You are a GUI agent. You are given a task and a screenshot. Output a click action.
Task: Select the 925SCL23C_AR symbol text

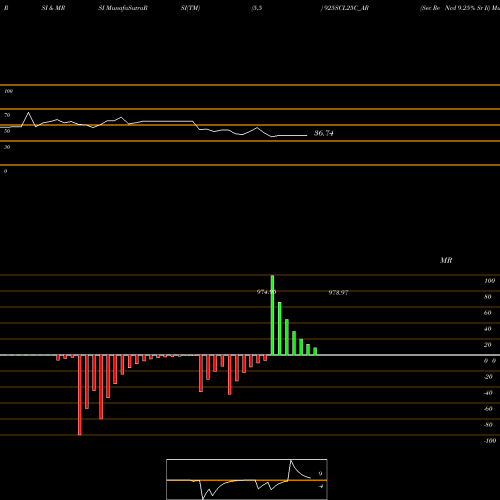[346, 8]
